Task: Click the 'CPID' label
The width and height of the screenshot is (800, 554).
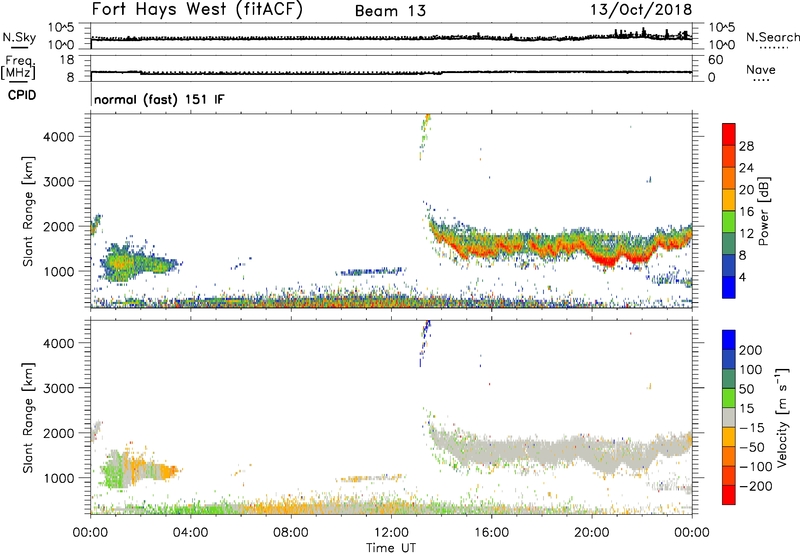Action: [x=22, y=95]
